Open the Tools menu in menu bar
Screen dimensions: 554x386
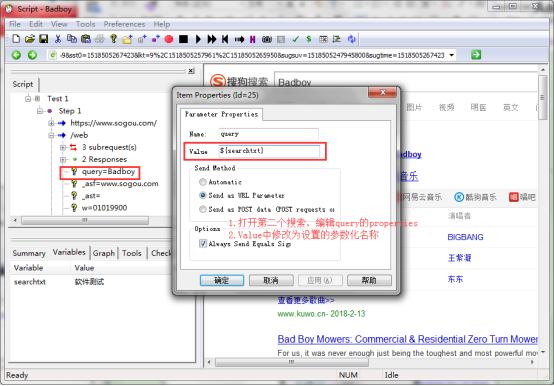point(86,24)
